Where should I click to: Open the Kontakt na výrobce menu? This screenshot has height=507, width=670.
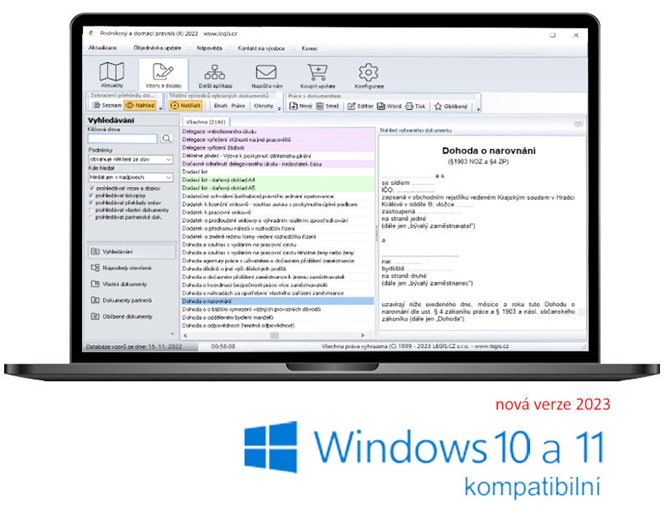261,48
